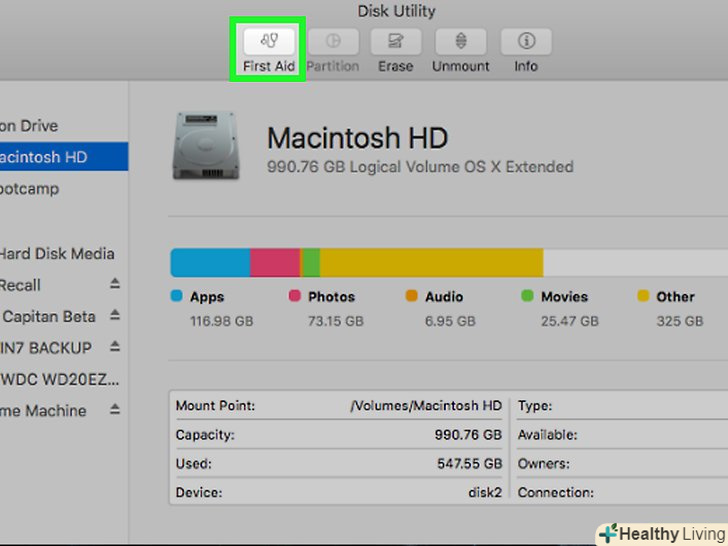Click the pink Photos legend swatch
The image size is (728, 546).
pos(295,297)
